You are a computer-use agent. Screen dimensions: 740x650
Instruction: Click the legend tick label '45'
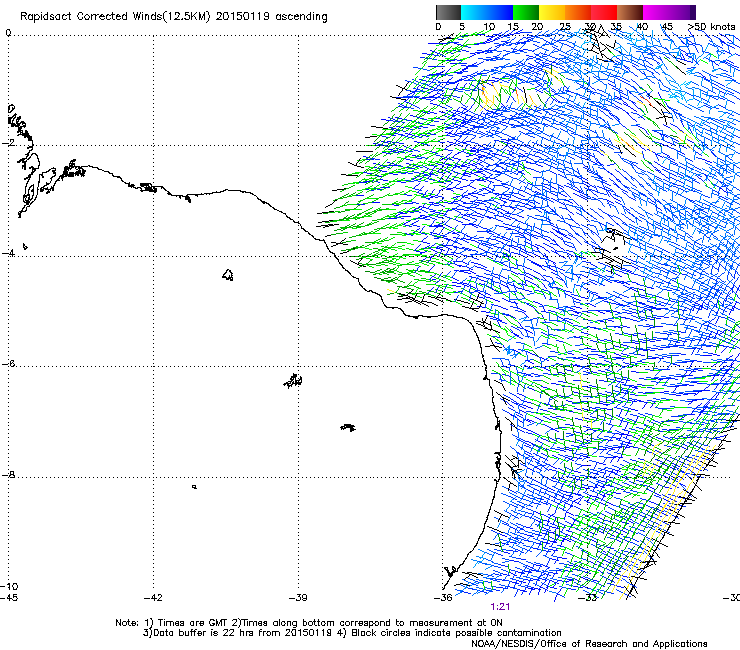coord(667,27)
